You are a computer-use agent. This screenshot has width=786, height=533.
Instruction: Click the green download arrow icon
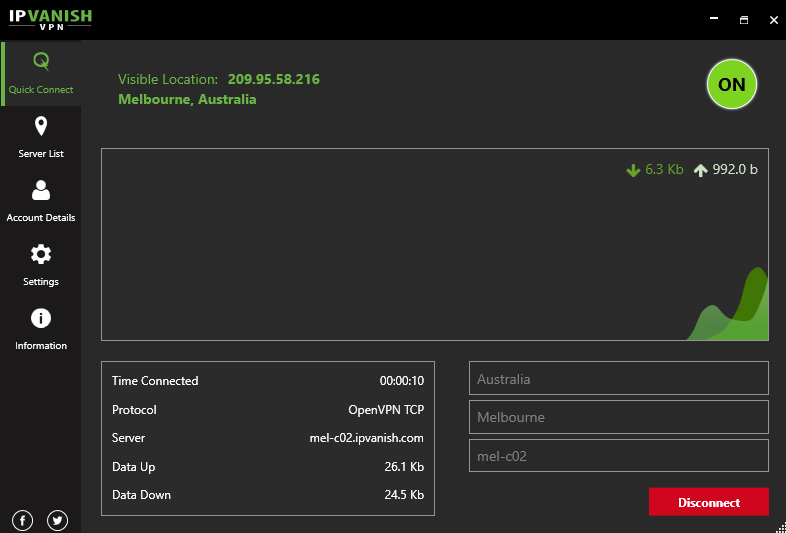click(x=632, y=170)
